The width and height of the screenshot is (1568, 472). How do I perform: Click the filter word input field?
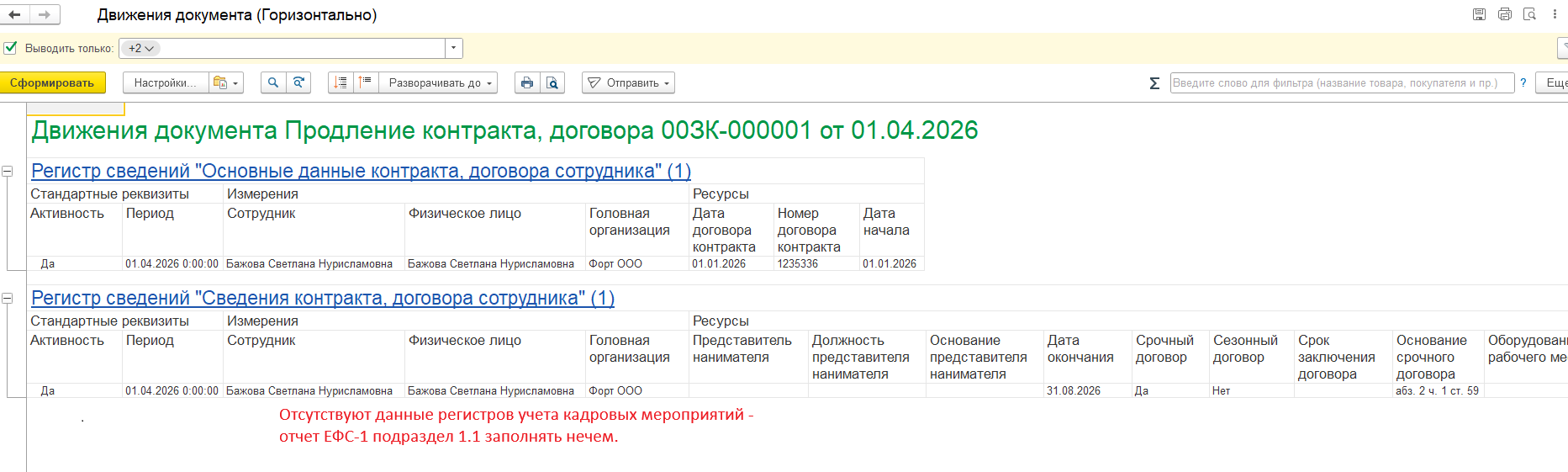pyautogui.click(x=1341, y=82)
